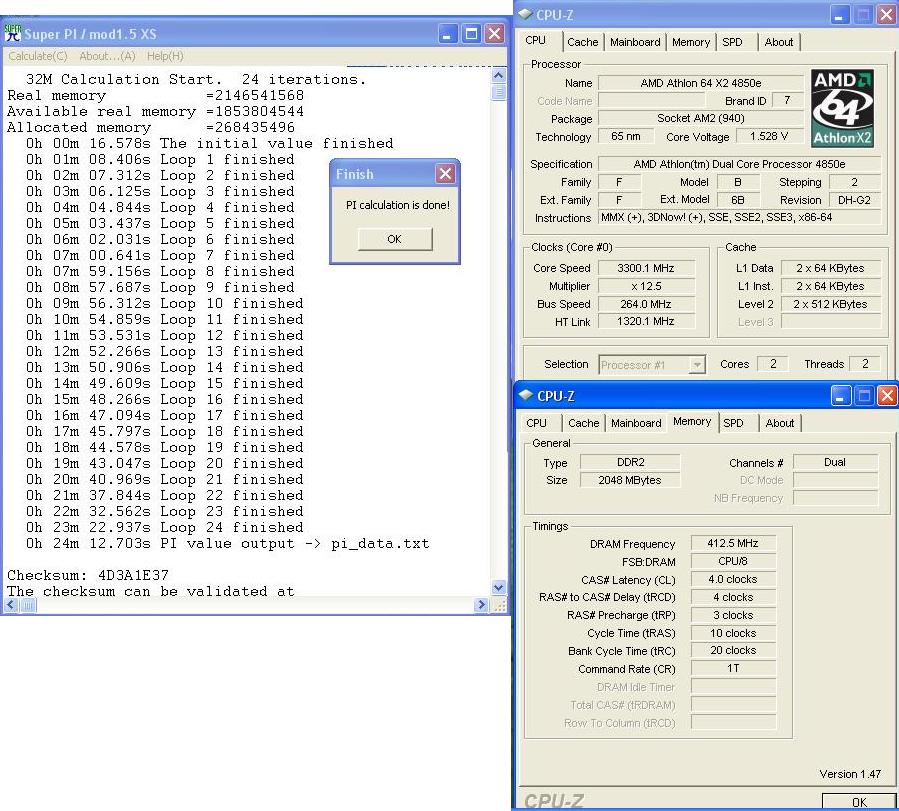
Task: Click the scroll-left arrow in Super PI output
Action: click(x=11, y=605)
